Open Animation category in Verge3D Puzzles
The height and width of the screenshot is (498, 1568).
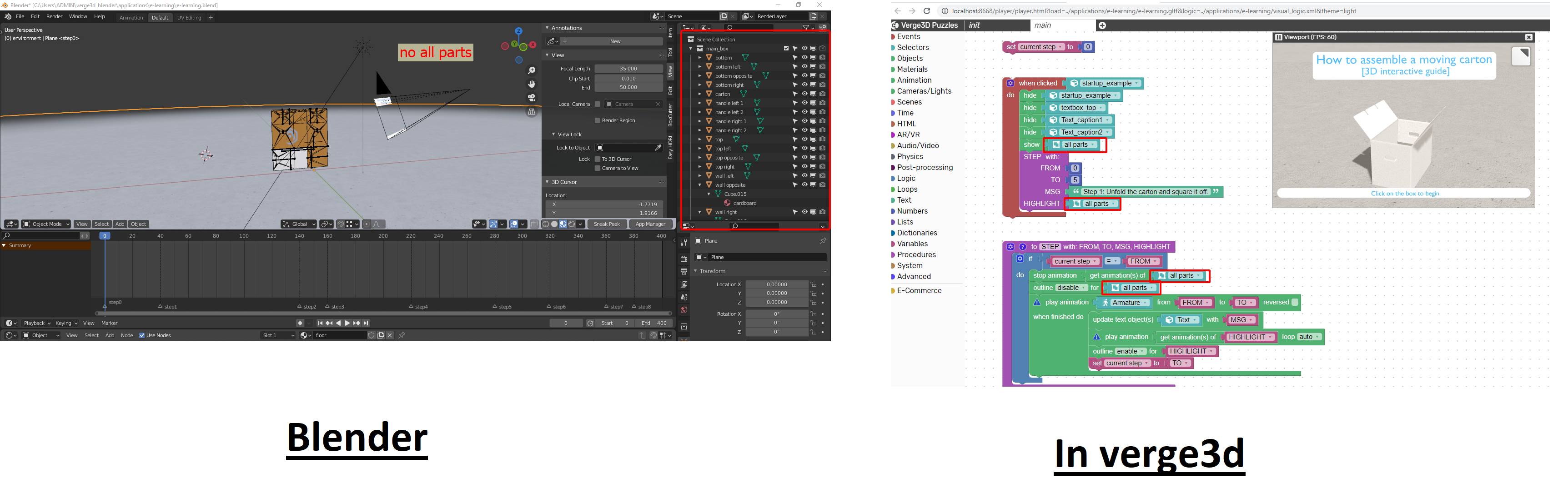(914, 80)
